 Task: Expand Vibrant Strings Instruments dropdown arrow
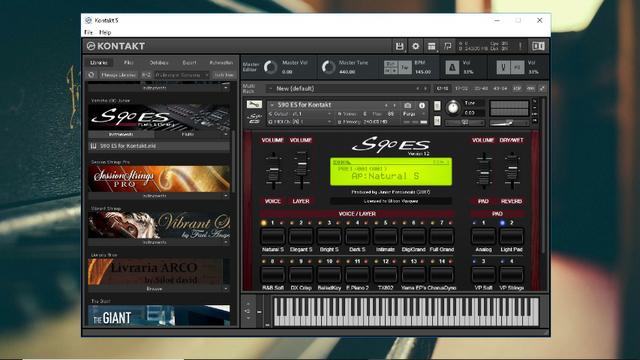pyautogui.click(x=226, y=242)
